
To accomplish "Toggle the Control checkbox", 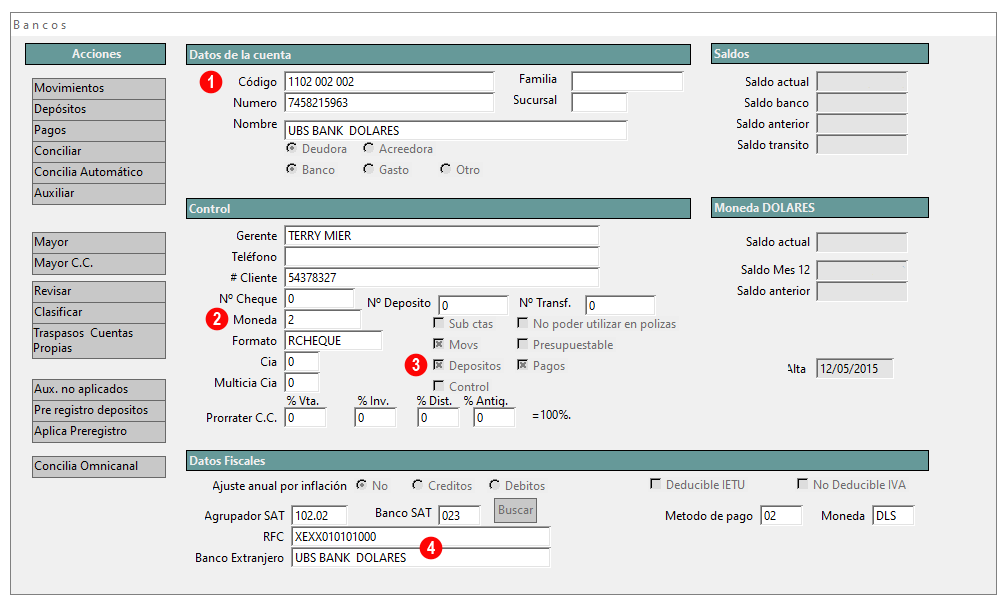I will (x=439, y=386).
